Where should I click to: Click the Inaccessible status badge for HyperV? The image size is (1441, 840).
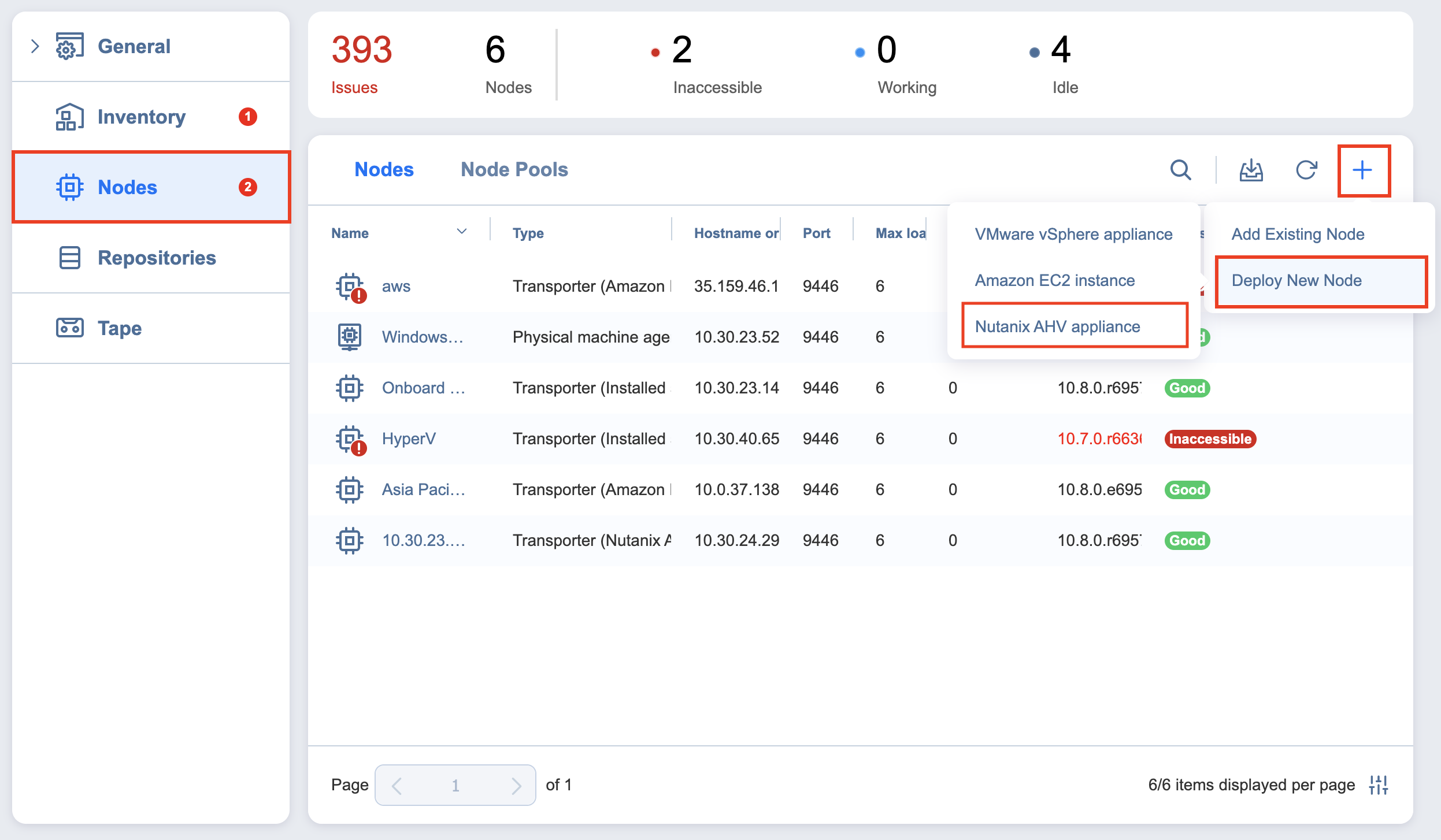(1210, 439)
